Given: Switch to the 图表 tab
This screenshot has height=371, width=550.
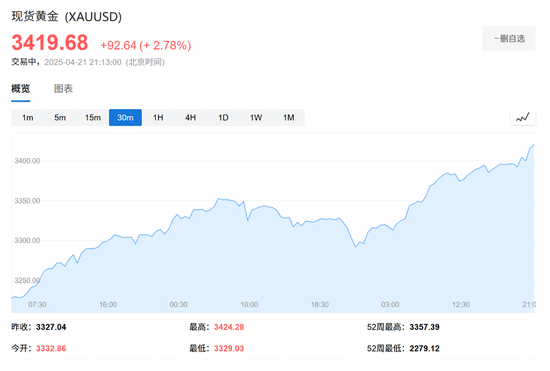Looking at the screenshot, I should point(63,89).
